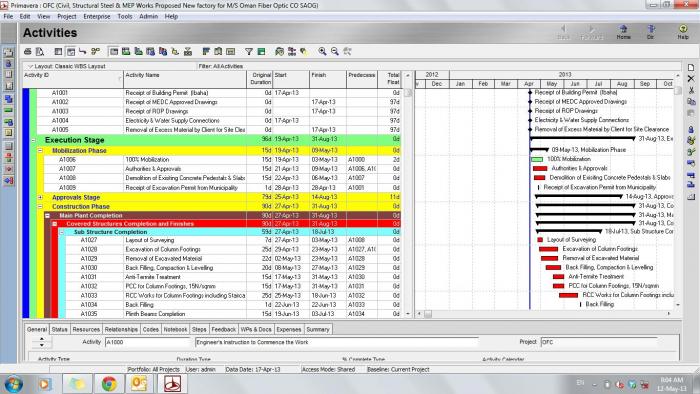Click the Zoom In magnifier icon
Viewport: 700px width, 394px height.
(x=322, y=52)
